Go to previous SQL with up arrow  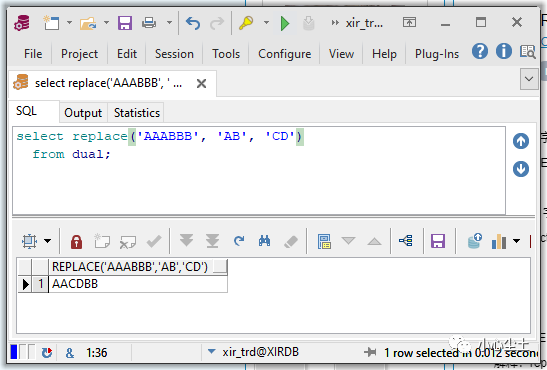(521, 141)
